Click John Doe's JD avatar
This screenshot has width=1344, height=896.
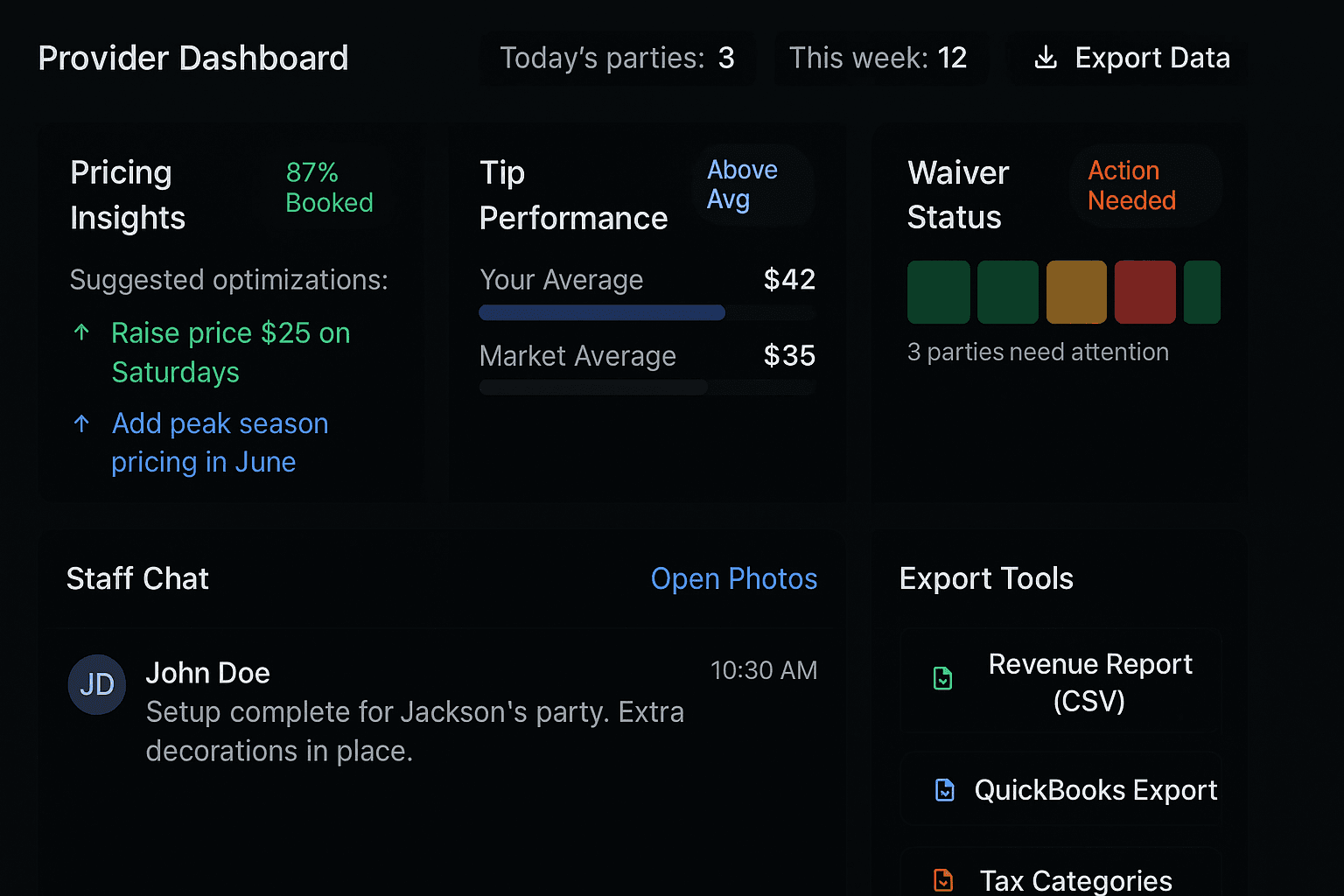pos(97,684)
